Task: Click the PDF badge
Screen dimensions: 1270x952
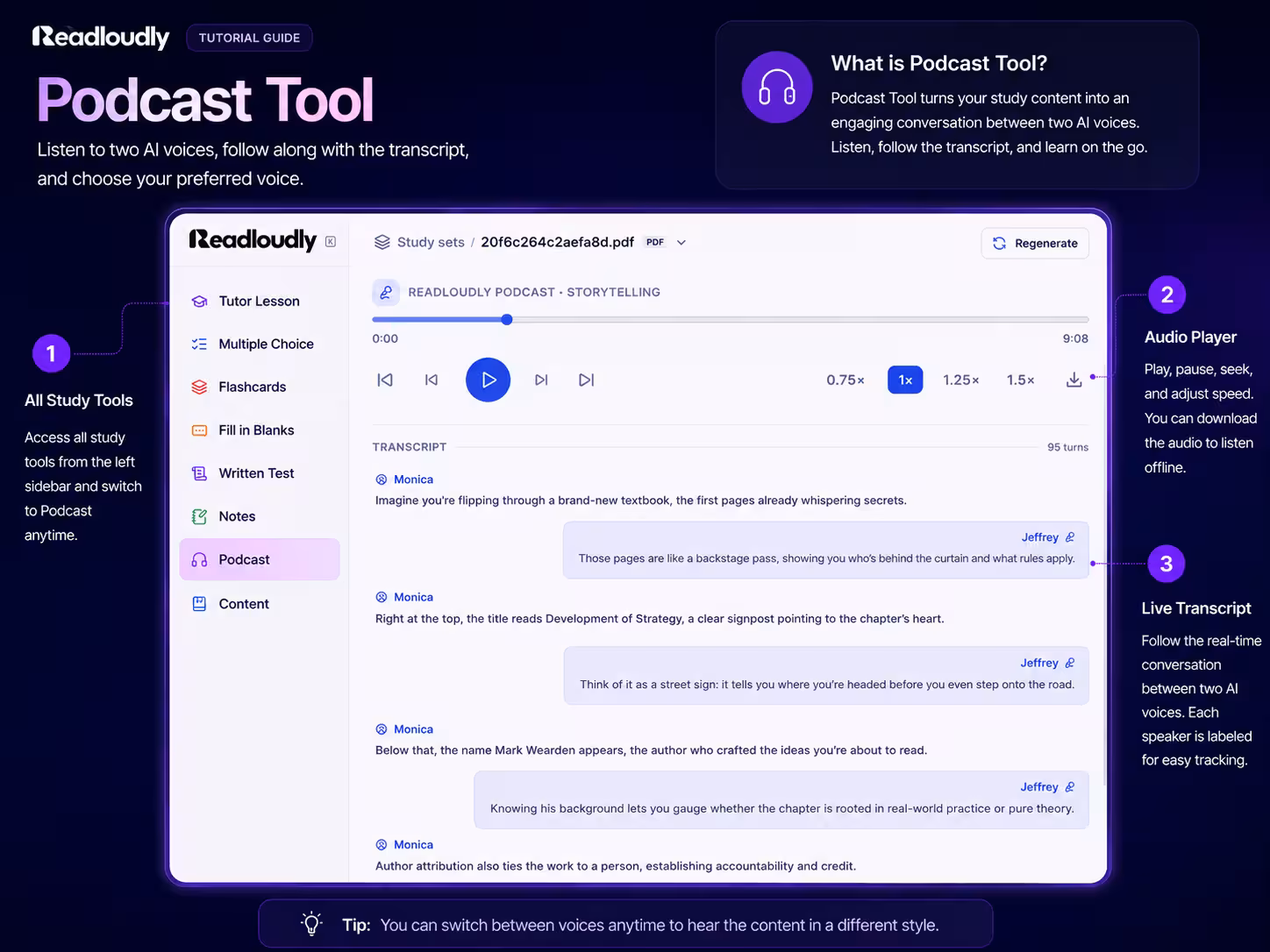Action: pyautogui.click(x=655, y=242)
